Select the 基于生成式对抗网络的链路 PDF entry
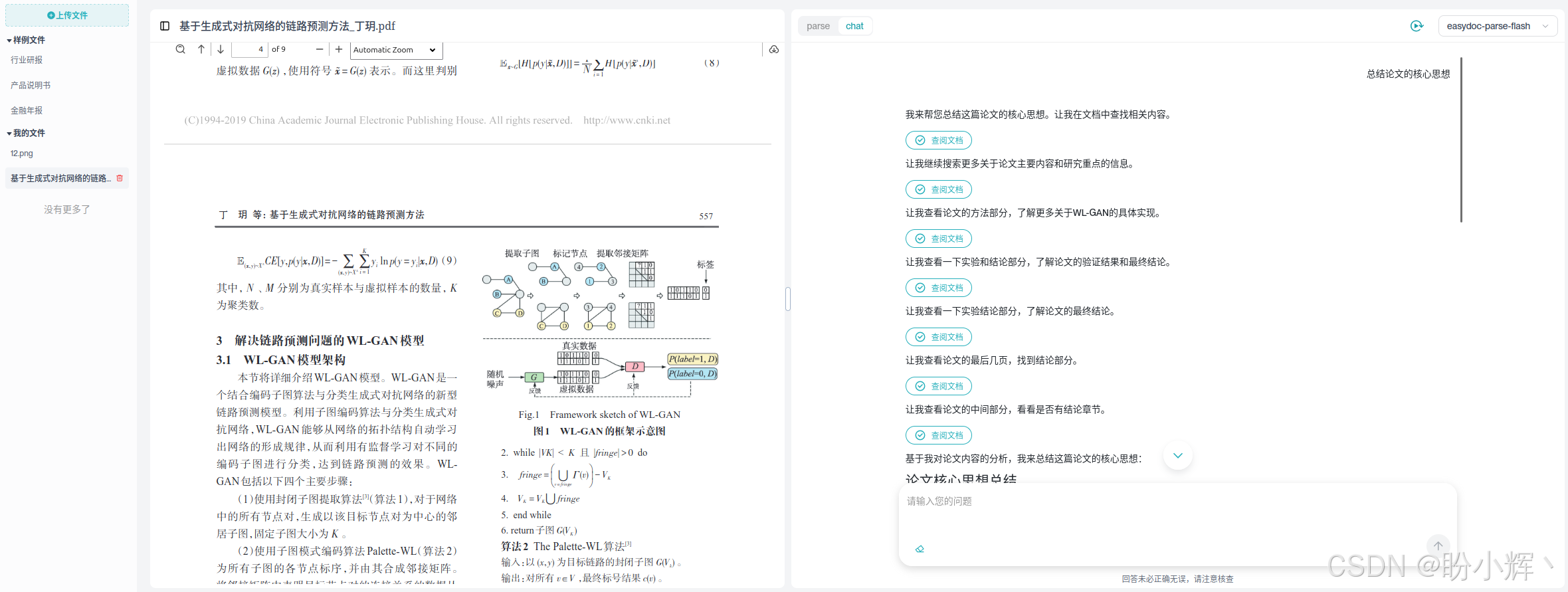1568x592 pixels. tap(60, 178)
